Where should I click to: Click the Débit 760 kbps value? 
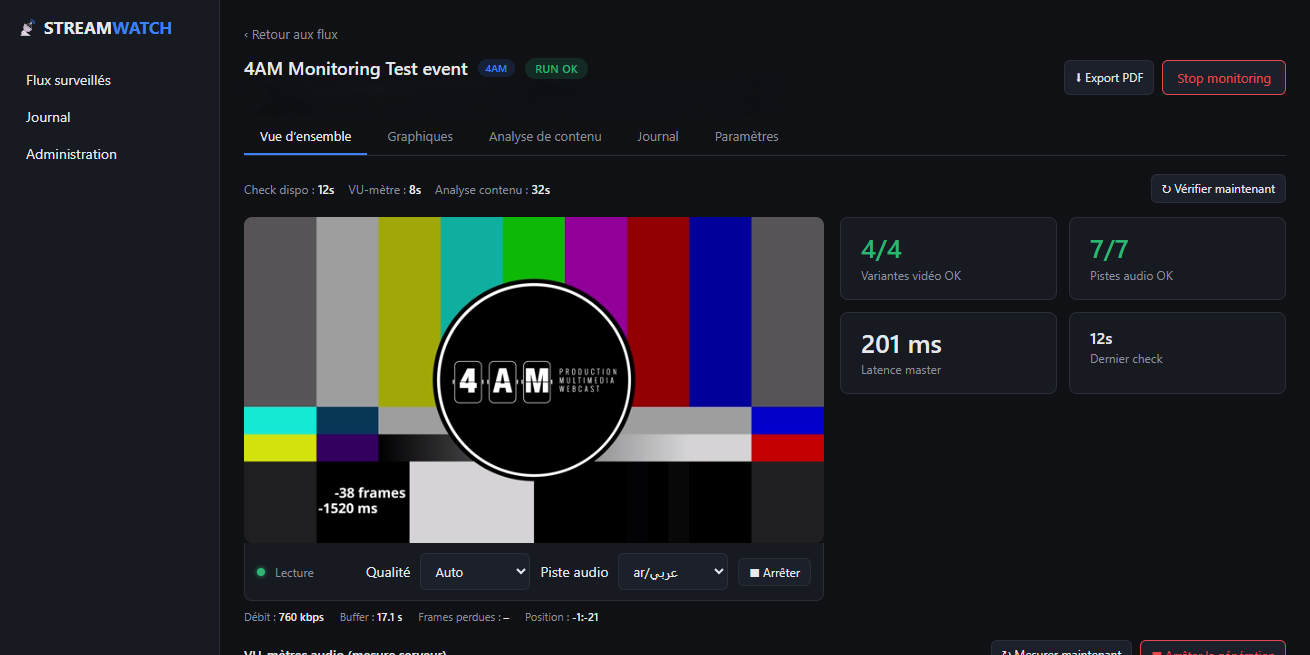tap(301, 617)
